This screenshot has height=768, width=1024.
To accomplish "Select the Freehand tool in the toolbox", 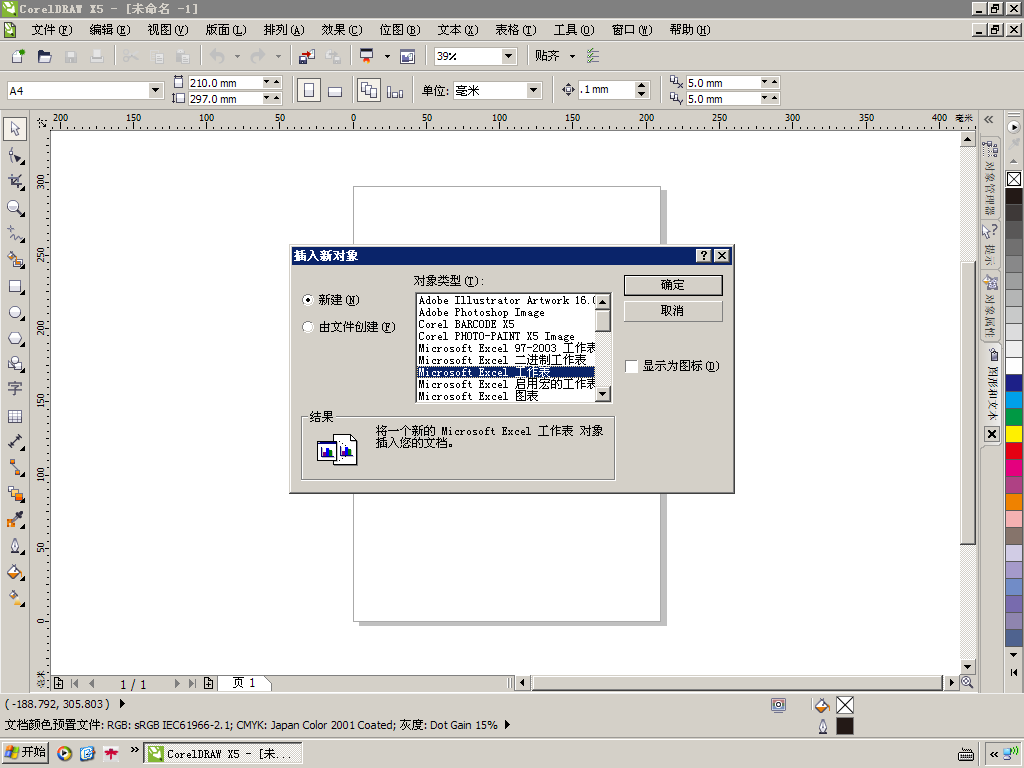I will coord(15,234).
